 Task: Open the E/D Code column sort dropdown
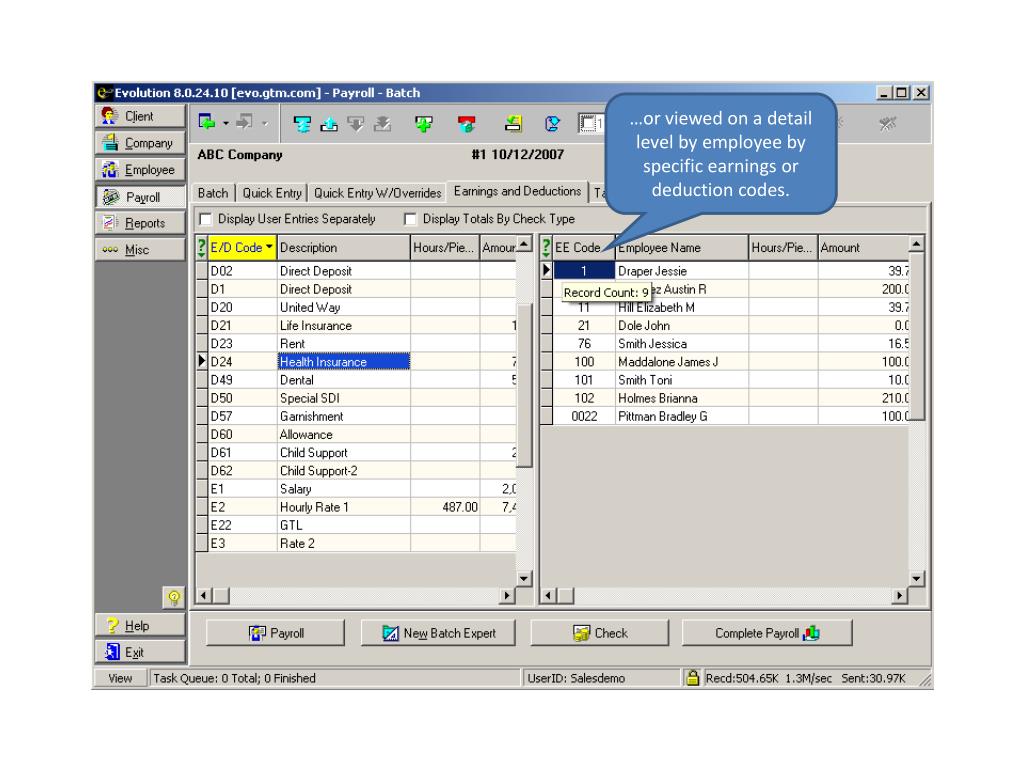coord(269,248)
